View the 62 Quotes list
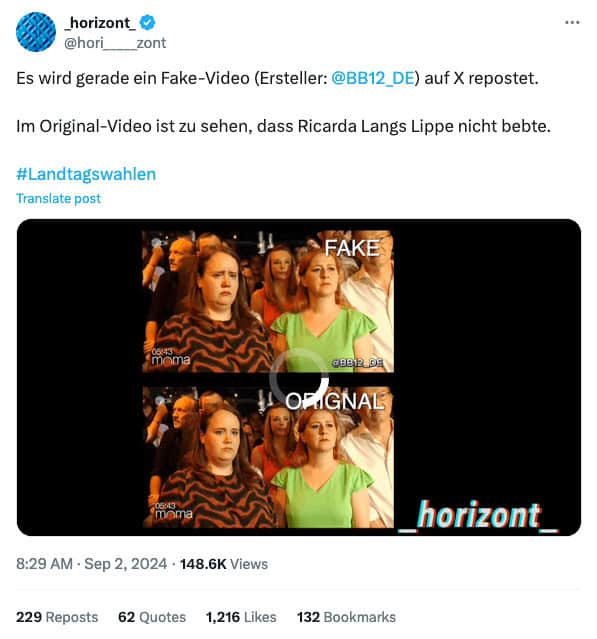The width and height of the screenshot is (597, 639). click(152, 617)
